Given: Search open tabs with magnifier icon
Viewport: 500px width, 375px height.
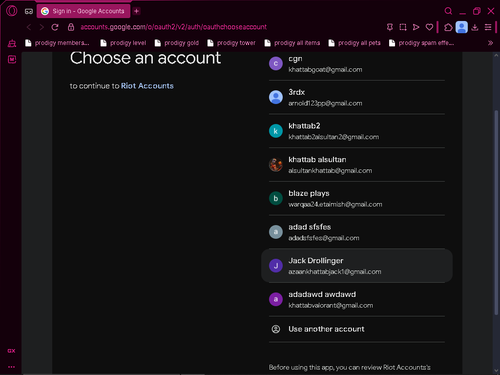Looking at the screenshot, I should pyautogui.click(x=448, y=11).
